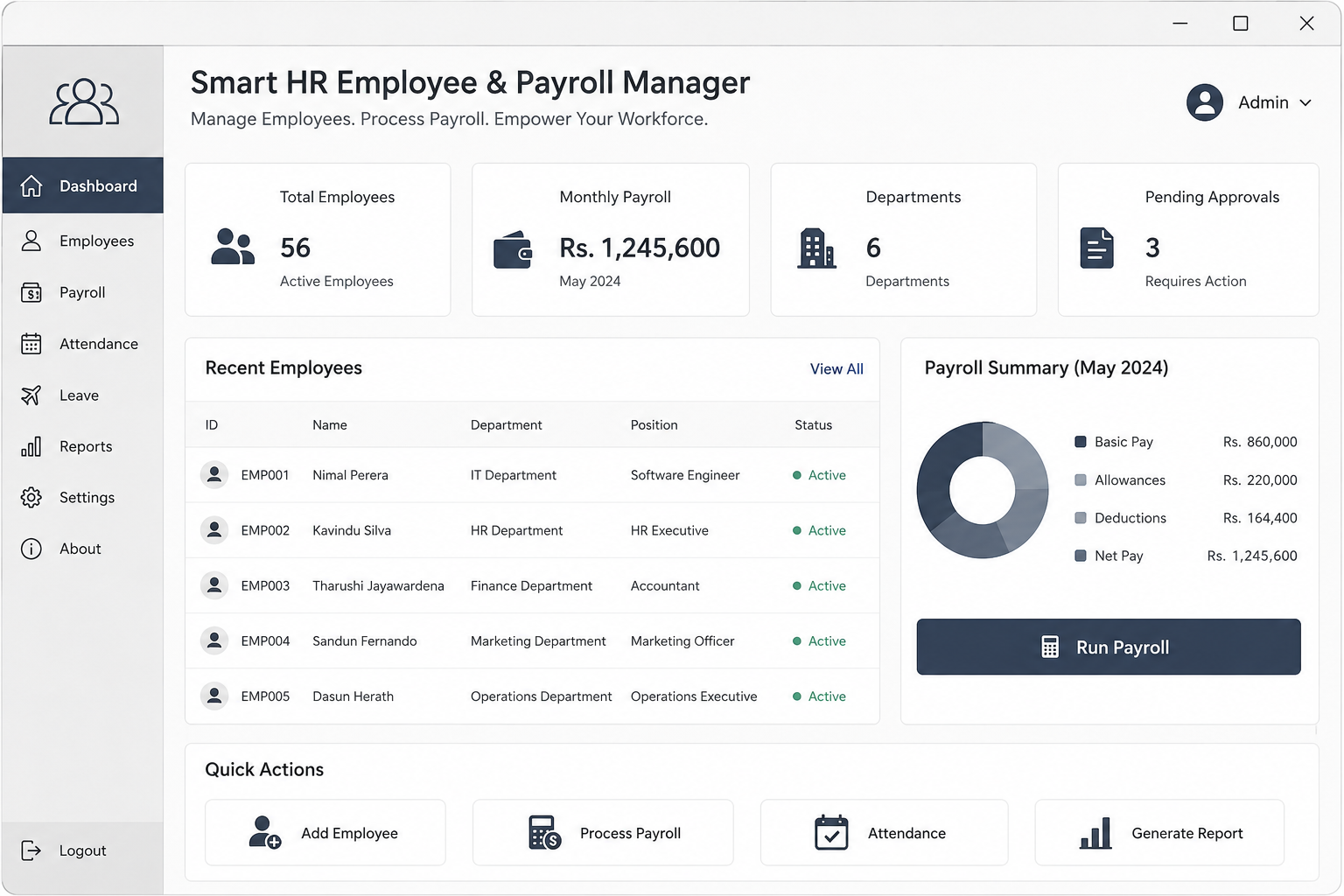Click the Admin user avatar icon

click(1205, 102)
